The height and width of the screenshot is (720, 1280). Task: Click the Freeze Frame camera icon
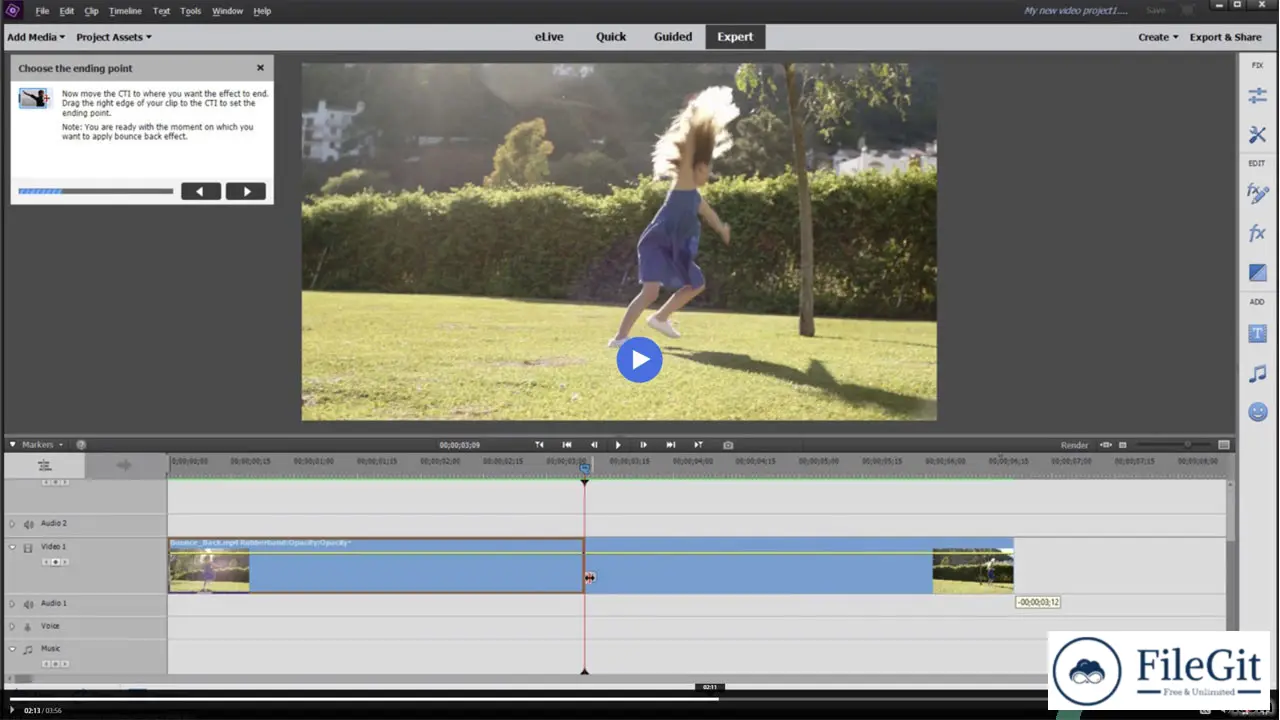coord(728,445)
